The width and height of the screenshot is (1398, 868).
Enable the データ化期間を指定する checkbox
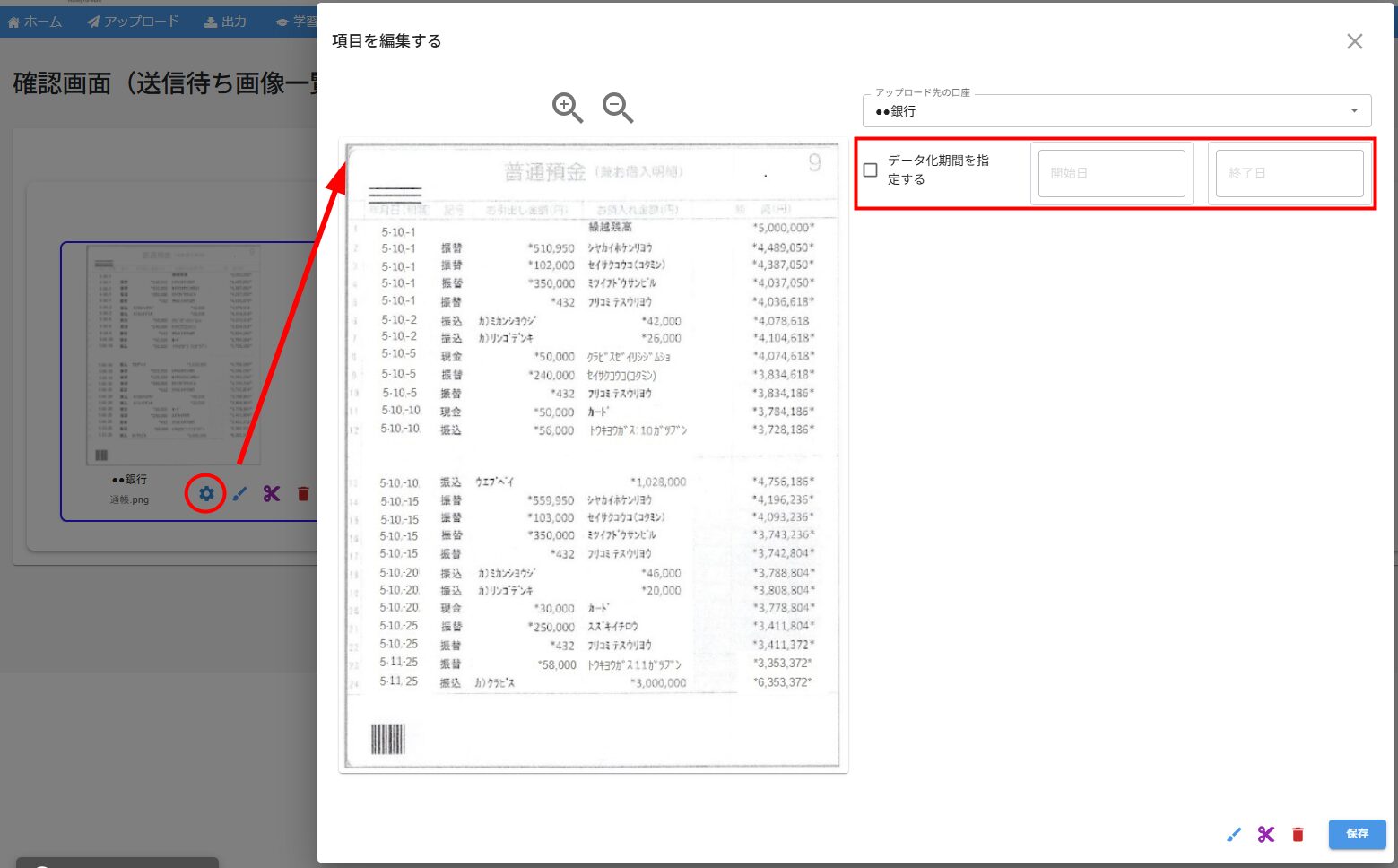click(x=870, y=170)
